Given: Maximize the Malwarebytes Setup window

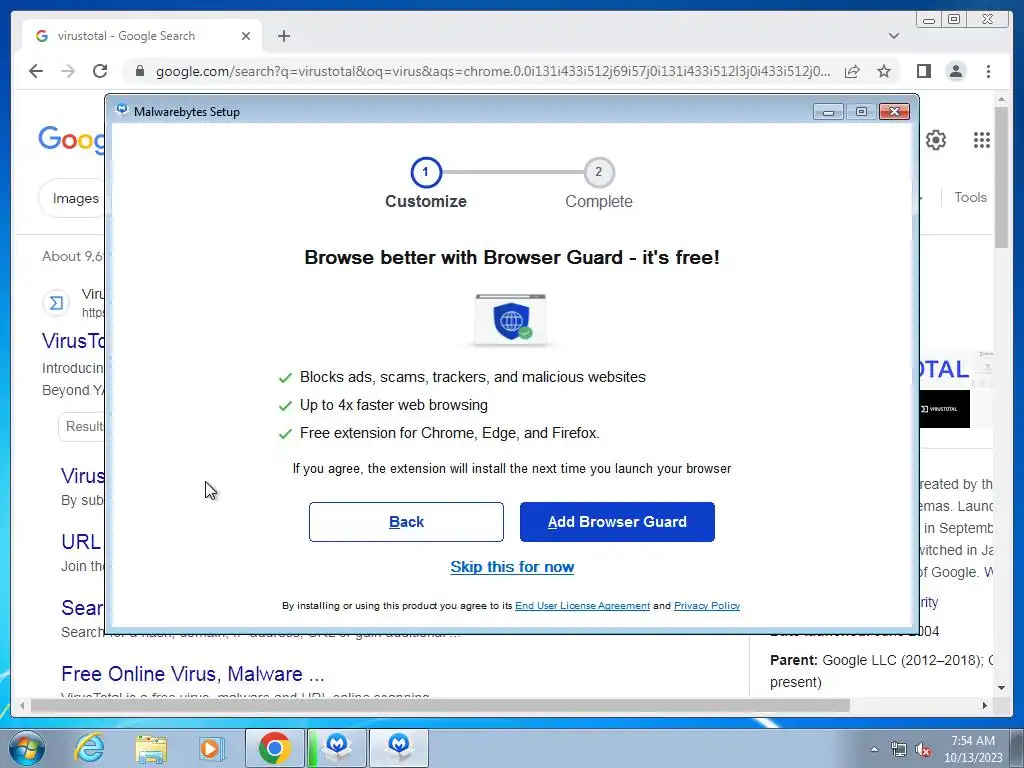Looking at the screenshot, I should pos(861,112).
